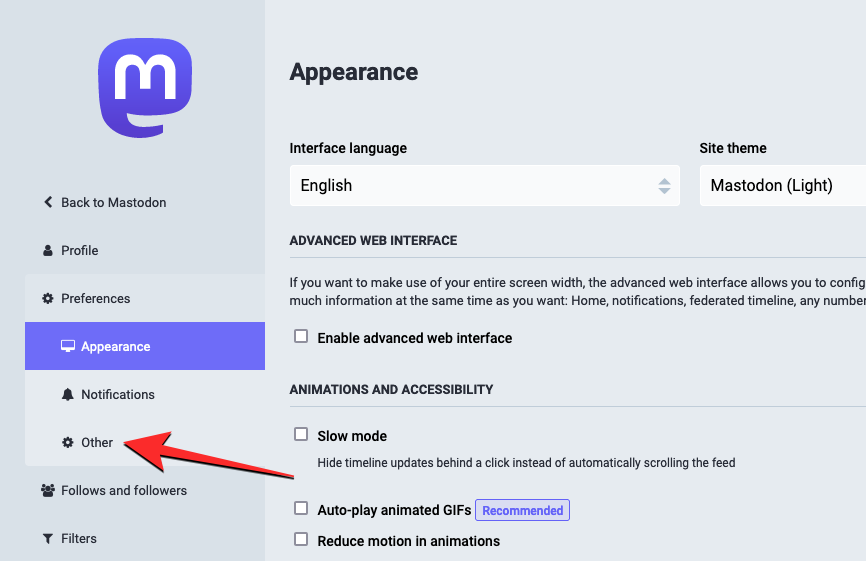Click the Filters funnel icon
The image size is (866, 561).
[48, 538]
